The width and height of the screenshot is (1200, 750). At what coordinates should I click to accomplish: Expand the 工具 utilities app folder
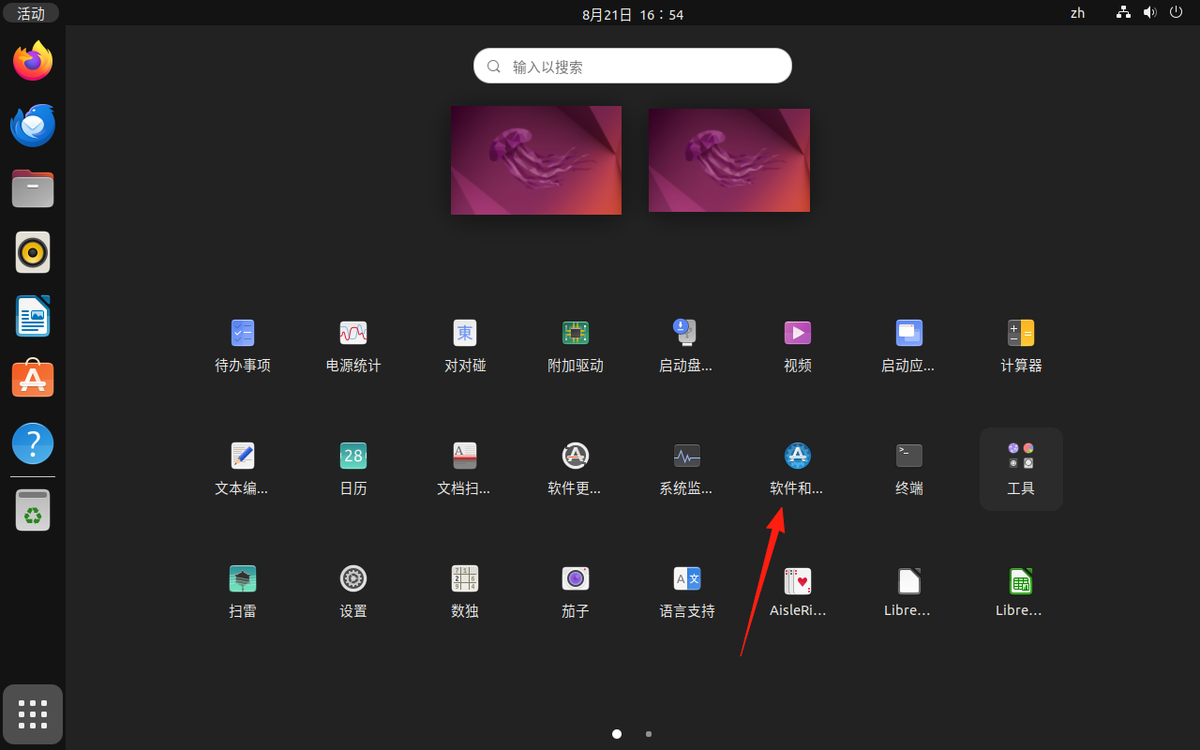tap(1020, 468)
